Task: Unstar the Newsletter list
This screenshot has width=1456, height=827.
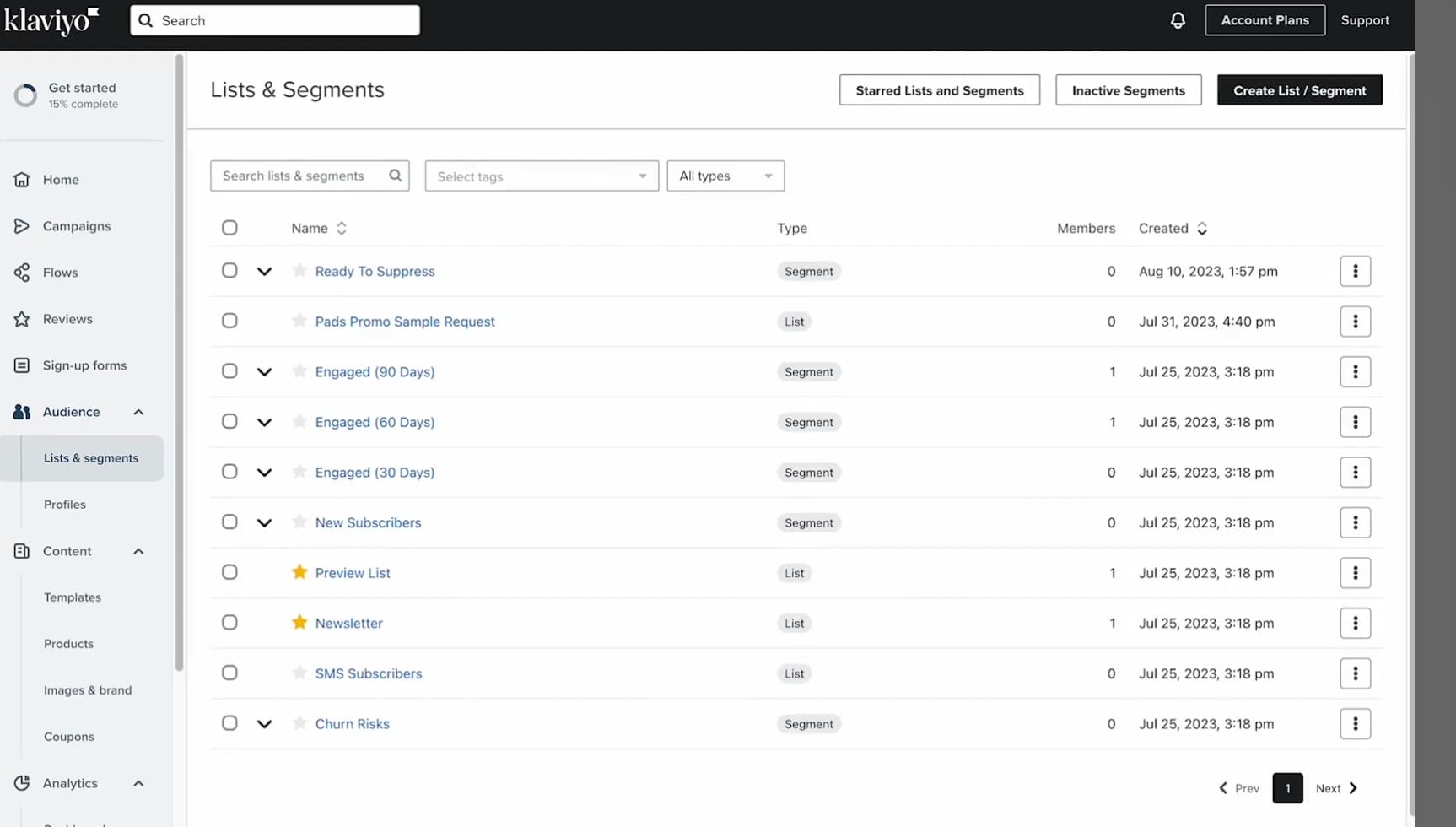Action: 299,622
